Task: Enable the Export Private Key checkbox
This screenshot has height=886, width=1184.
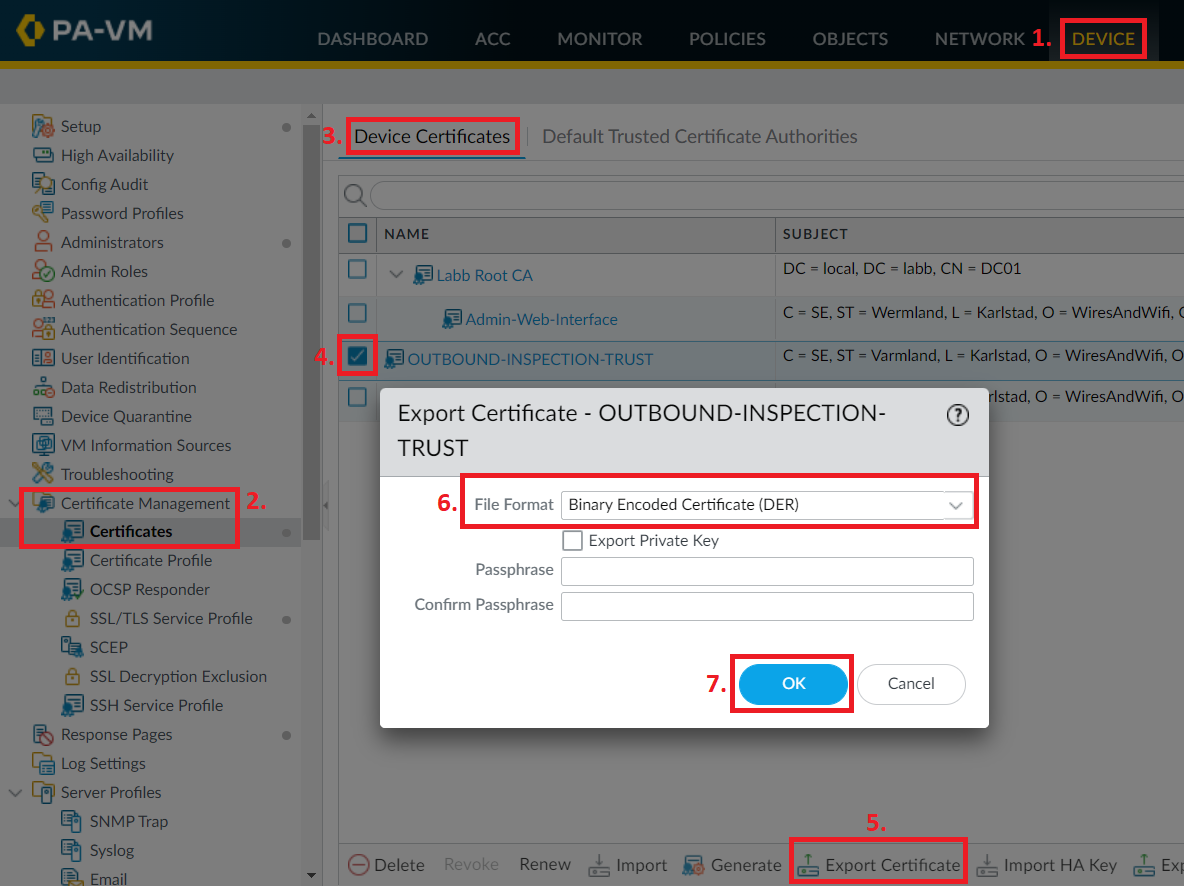Action: click(572, 540)
